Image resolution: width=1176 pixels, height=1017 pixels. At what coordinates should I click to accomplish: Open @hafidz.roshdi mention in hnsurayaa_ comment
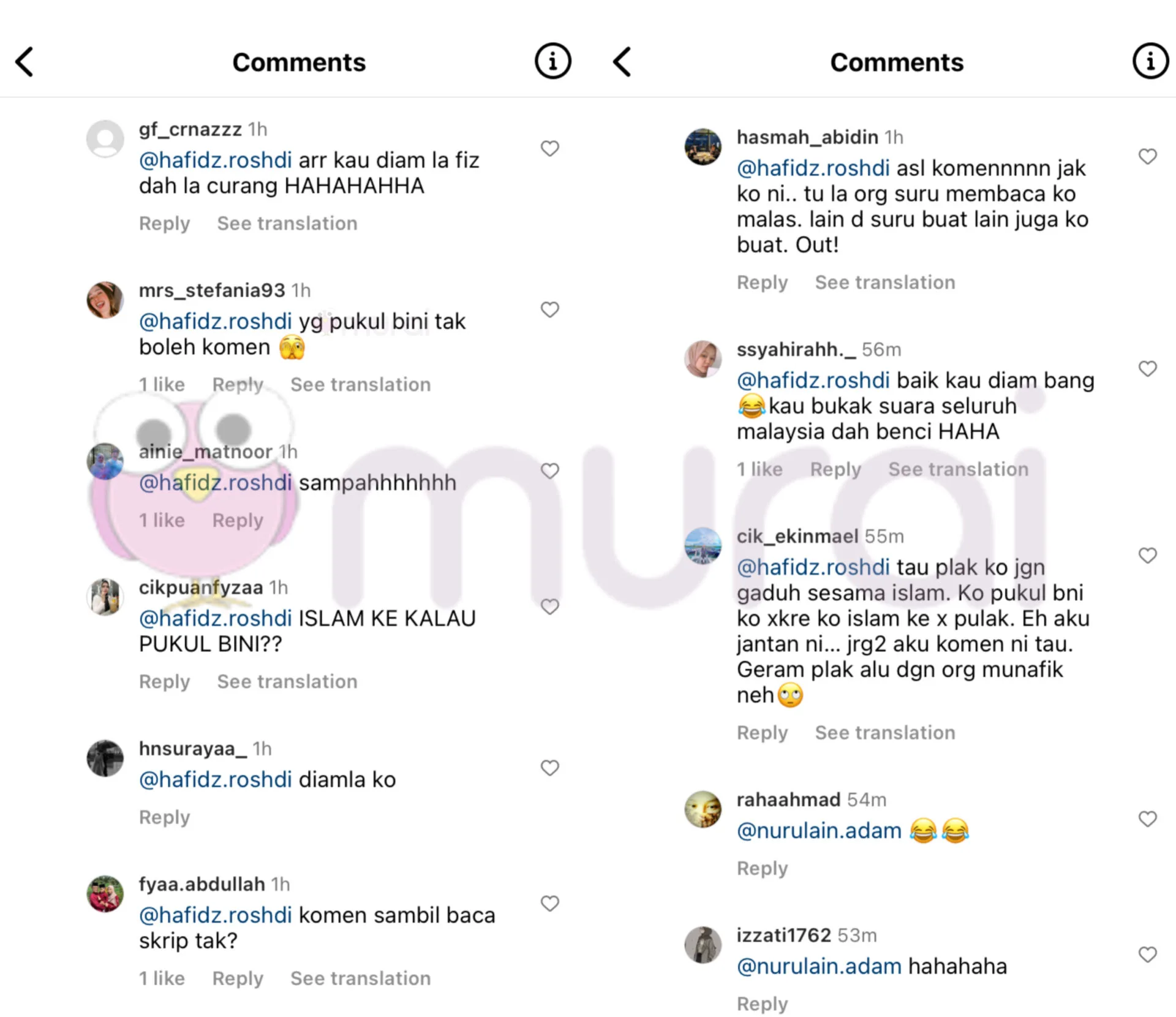(x=216, y=780)
